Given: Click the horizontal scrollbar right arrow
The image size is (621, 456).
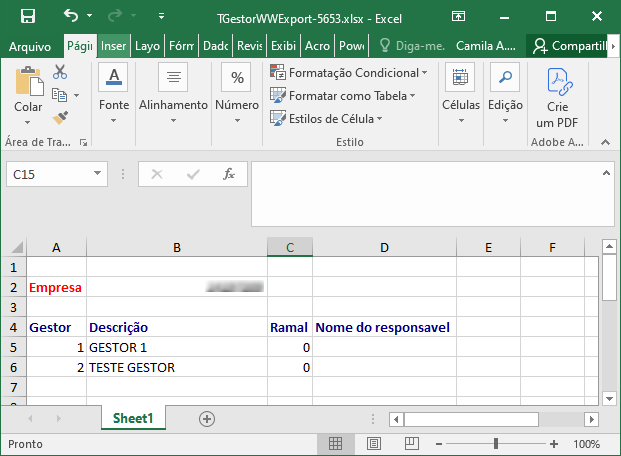Looking at the screenshot, I should pyautogui.click(x=591, y=419).
